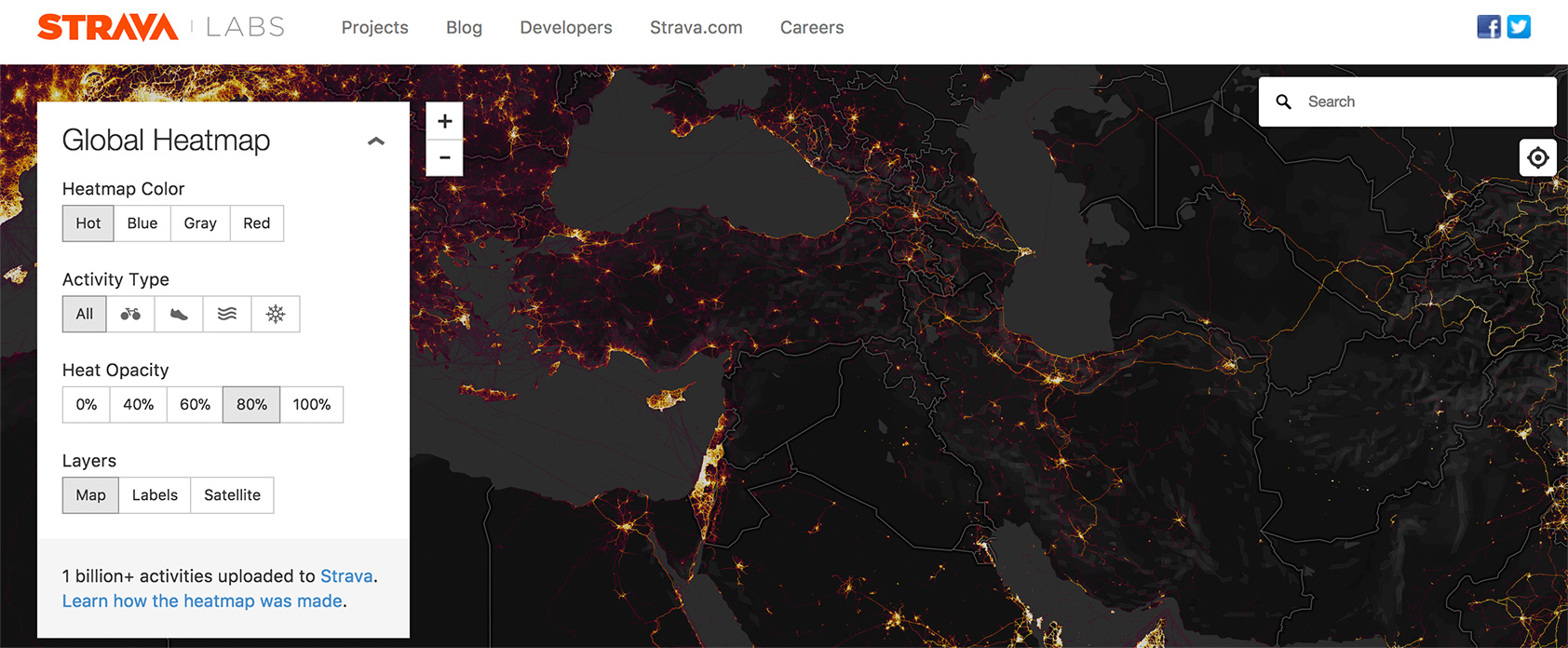Set heat opacity to 0%
The height and width of the screenshot is (648, 1568).
click(x=87, y=404)
